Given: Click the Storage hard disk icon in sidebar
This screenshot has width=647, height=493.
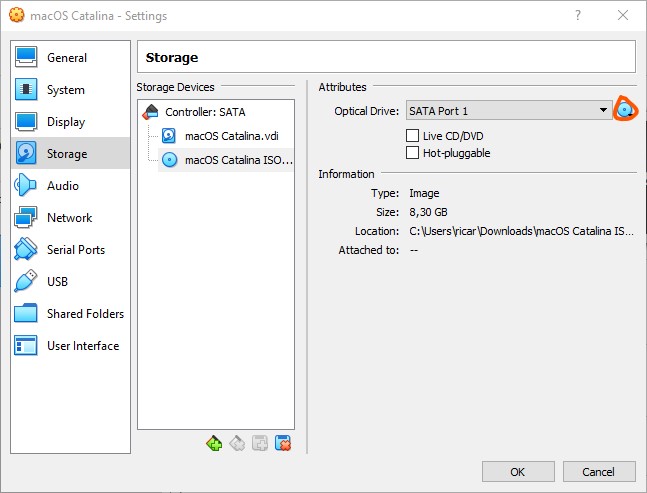Looking at the screenshot, I should click(26, 153).
